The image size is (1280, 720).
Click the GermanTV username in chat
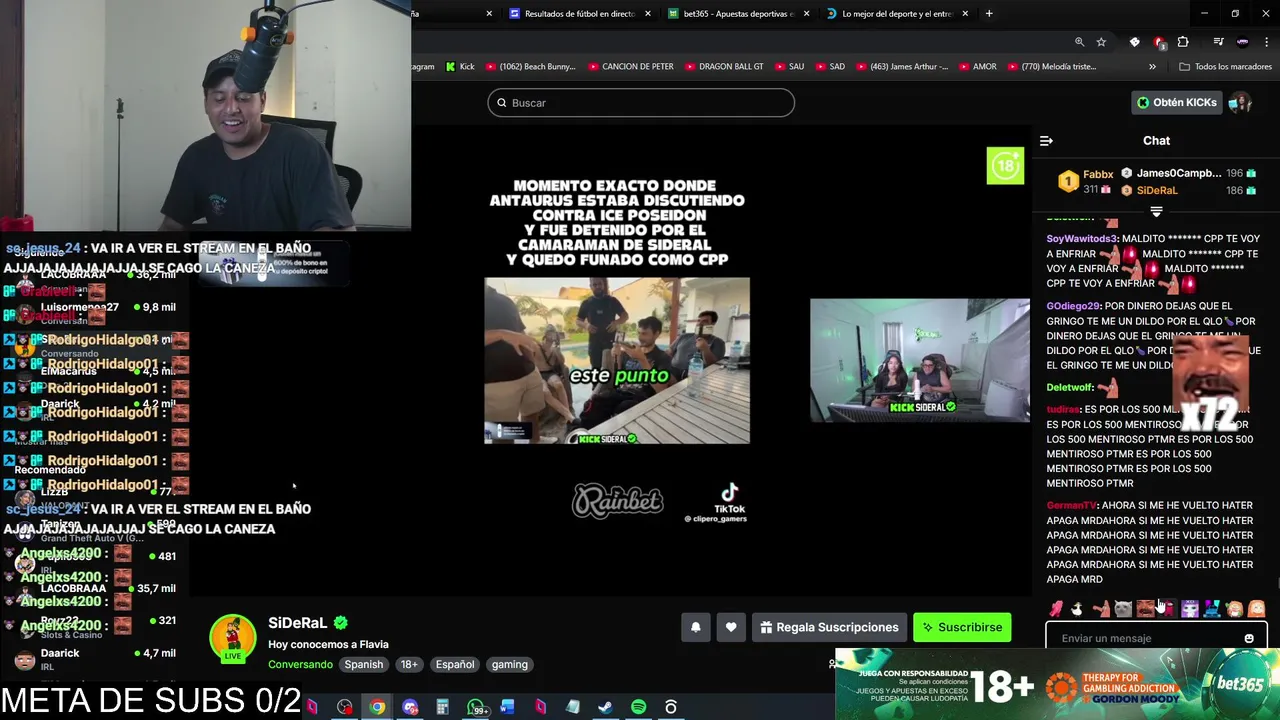tap(1071, 506)
